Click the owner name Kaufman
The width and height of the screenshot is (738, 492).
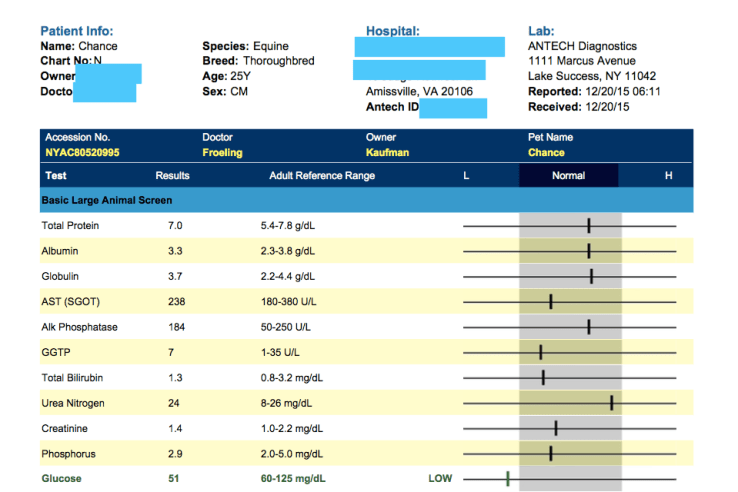coord(387,153)
